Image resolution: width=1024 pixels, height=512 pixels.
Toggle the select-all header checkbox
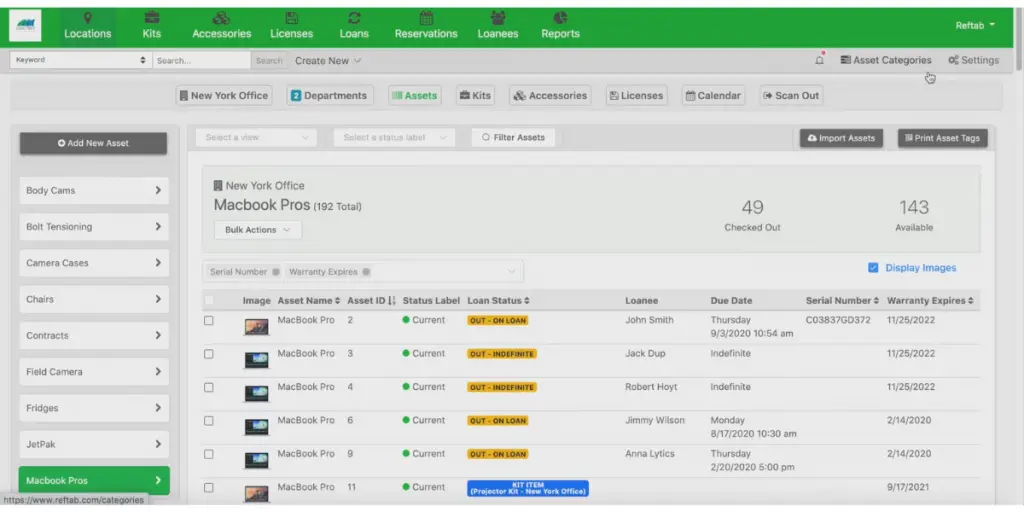tap(209, 300)
